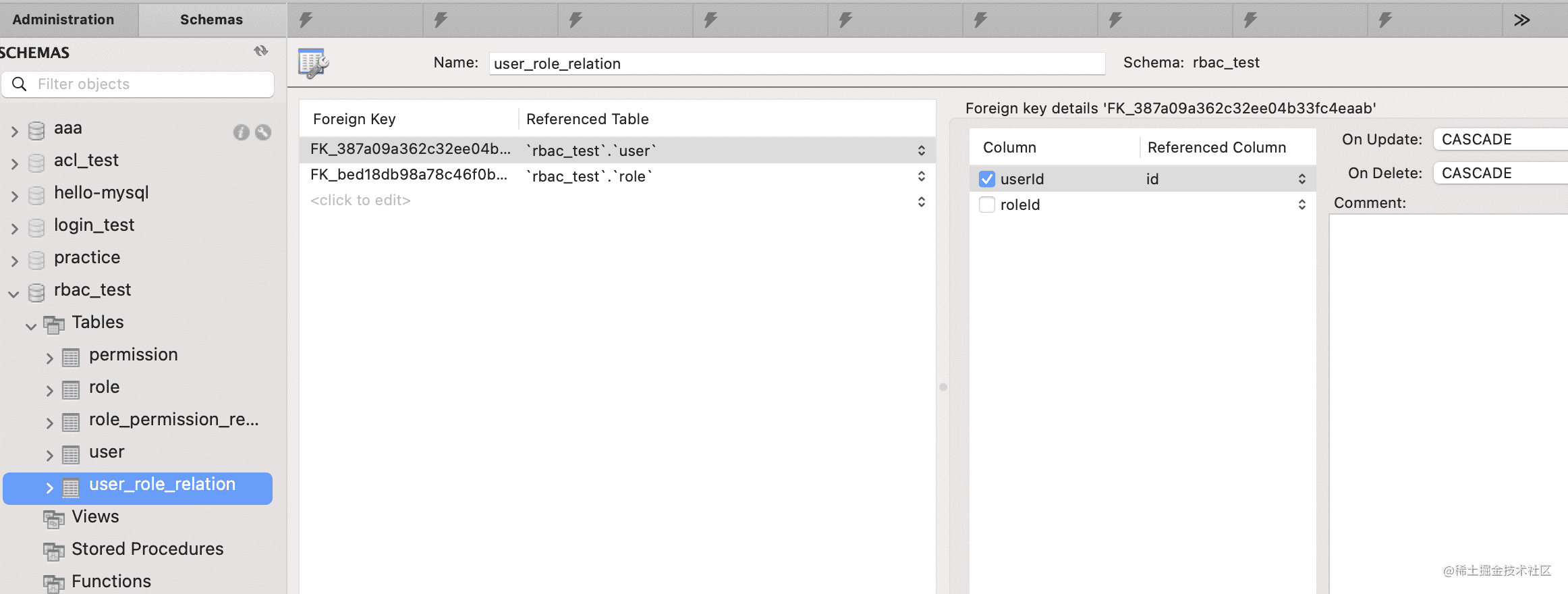Click the table Name input field
The image size is (1568, 594).
[x=796, y=63]
